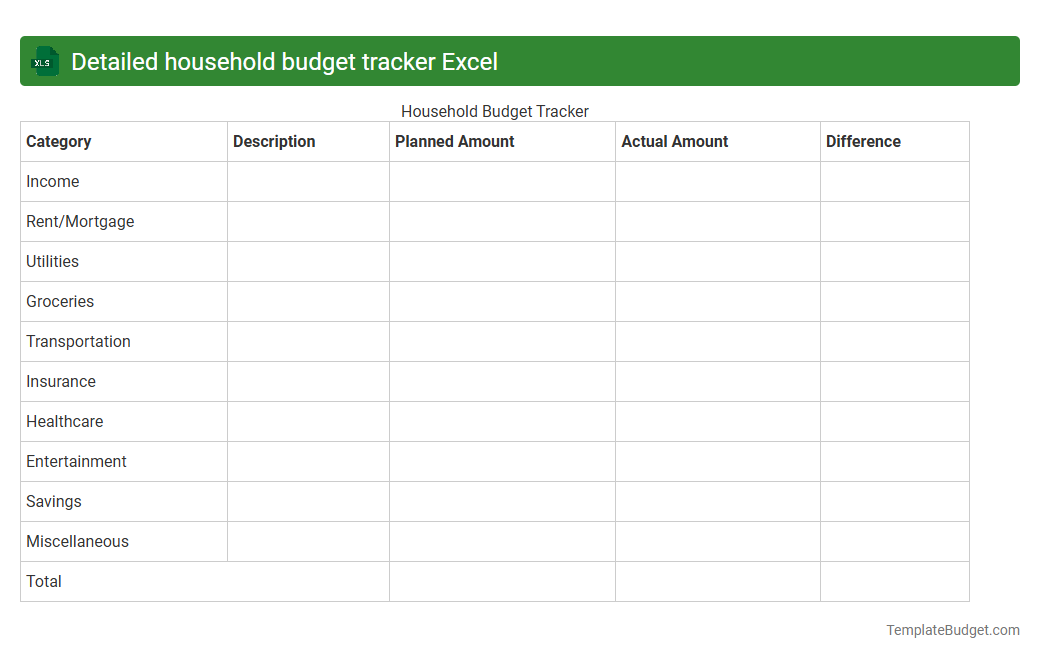This screenshot has width=1040, height=659.
Task: Click the Groceries row label
Action: [x=60, y=301]
